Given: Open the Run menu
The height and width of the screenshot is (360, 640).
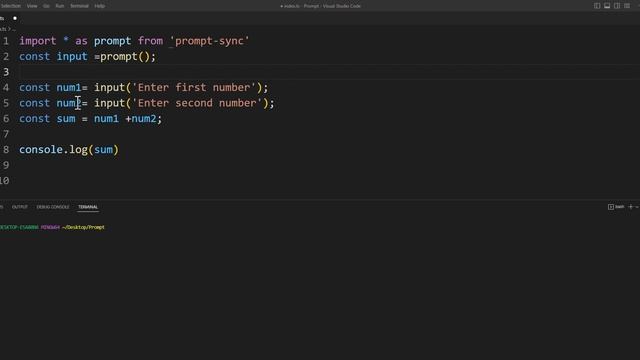Looking at the screenshot, I should (x=60, y=6).
